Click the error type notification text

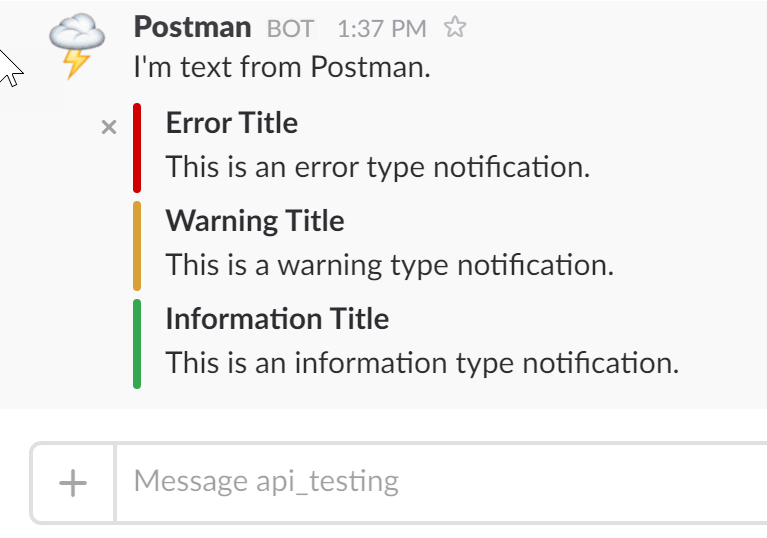(x=378, y=167)
